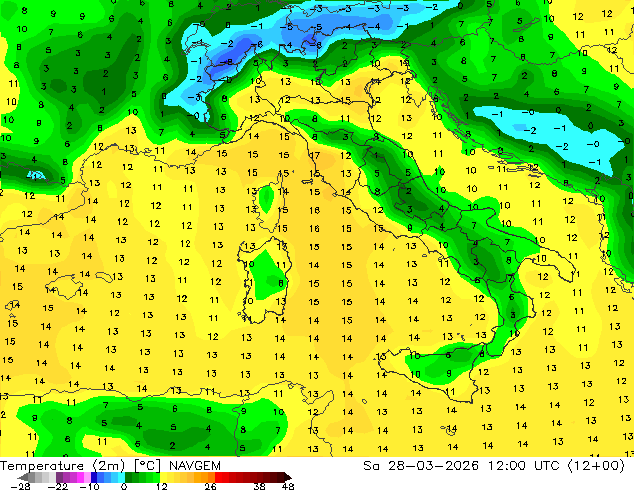
Task: Click the dark navy blue swatch above -10
Action: [x=94, y=477]
